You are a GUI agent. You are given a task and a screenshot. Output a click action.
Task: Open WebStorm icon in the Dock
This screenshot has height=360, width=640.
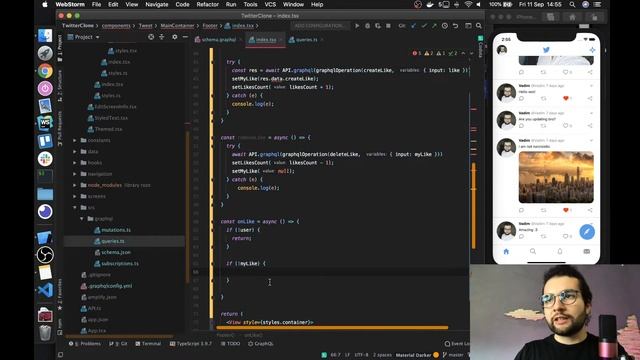point(45,123)
